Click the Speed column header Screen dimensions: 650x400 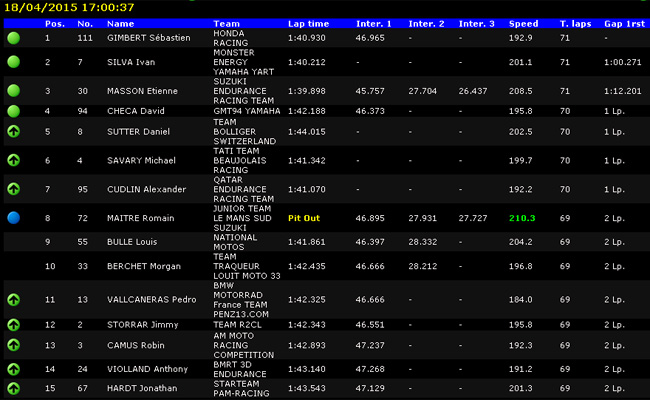pyautogui.click(x=523, y=22)
